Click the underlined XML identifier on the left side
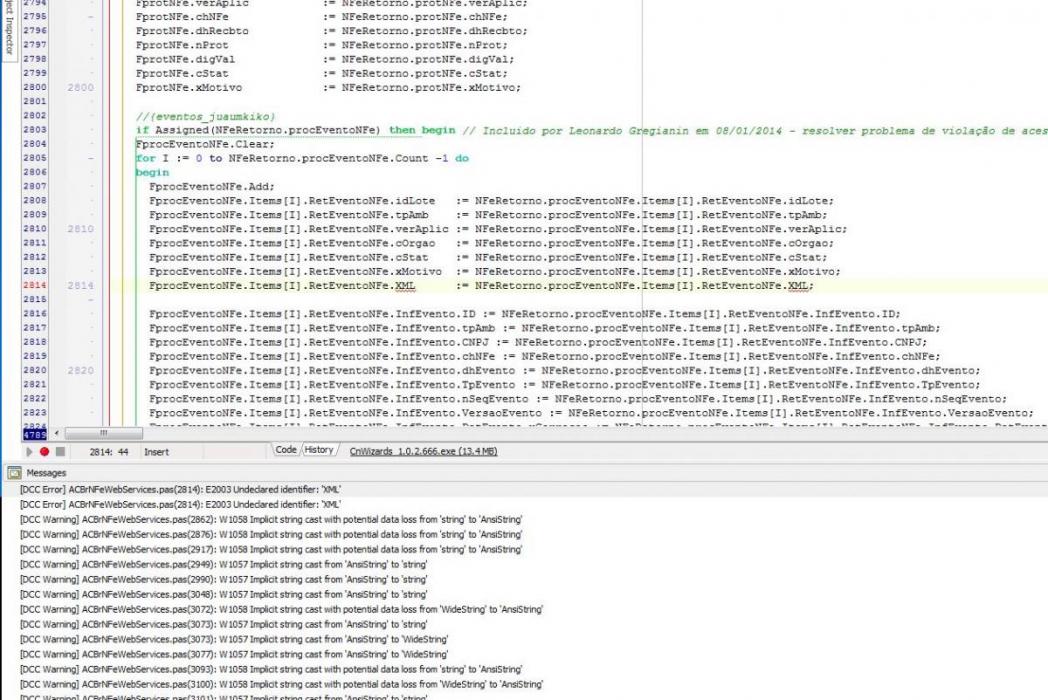Screen dimensions: 1048x700 click(405, 285)
